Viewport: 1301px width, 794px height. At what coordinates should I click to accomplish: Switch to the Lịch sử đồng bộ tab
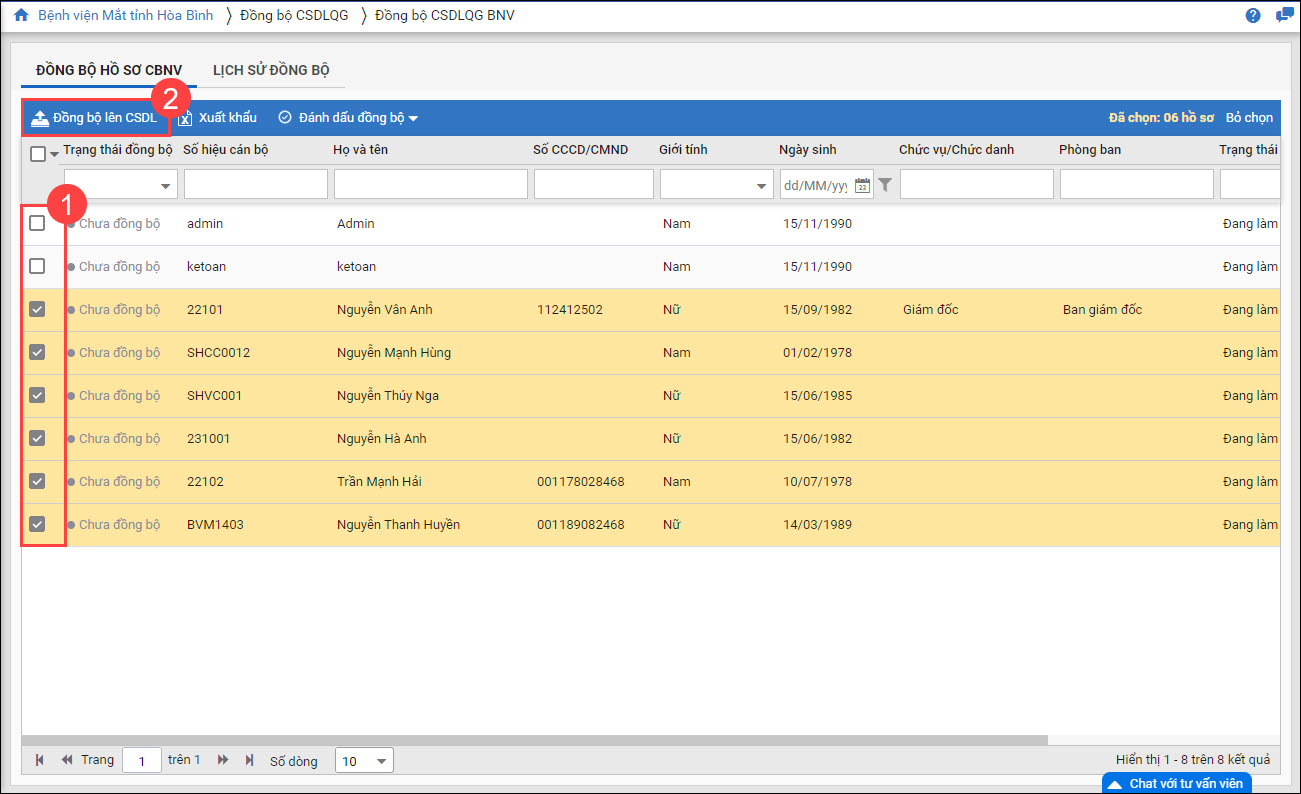(271, 70)
